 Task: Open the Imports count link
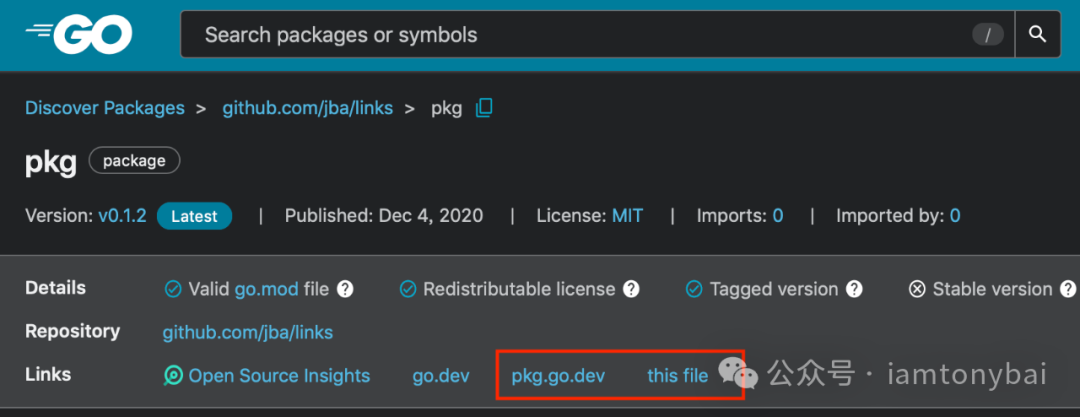click(778, 216)
